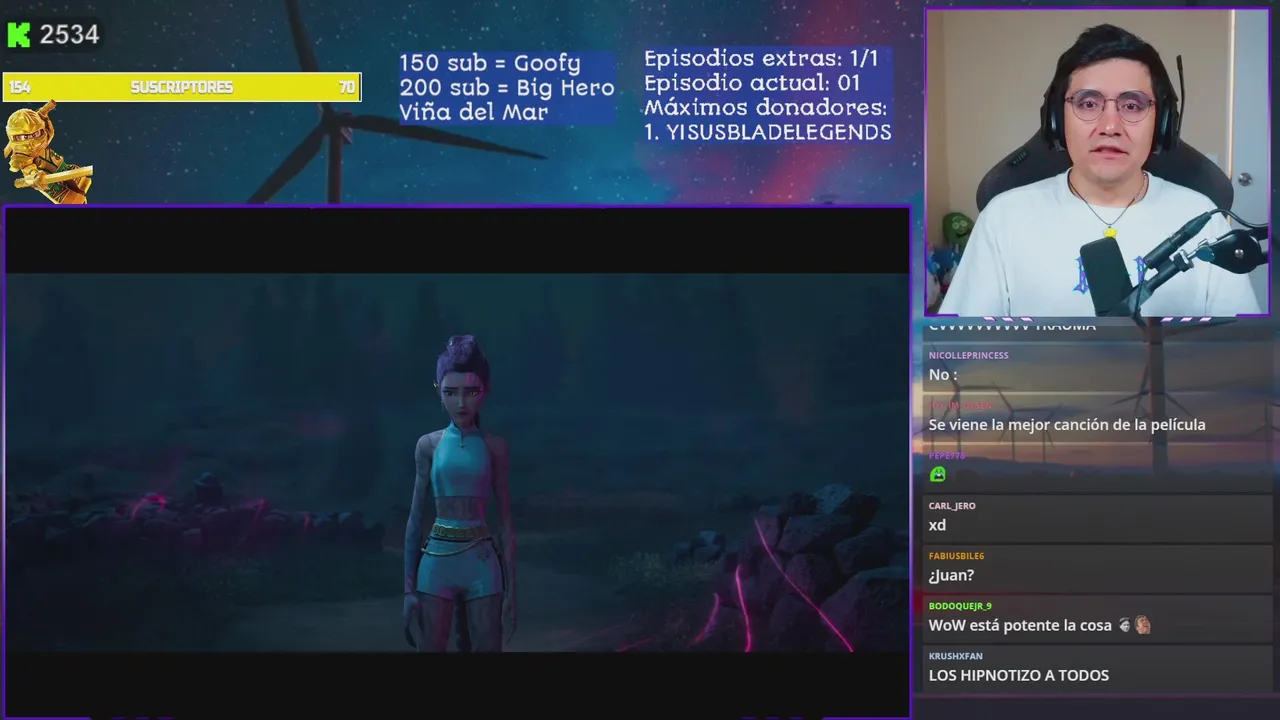Click the viewer count 2534
The height and width of the screenshot is (720, 1280).
point(69,35)
